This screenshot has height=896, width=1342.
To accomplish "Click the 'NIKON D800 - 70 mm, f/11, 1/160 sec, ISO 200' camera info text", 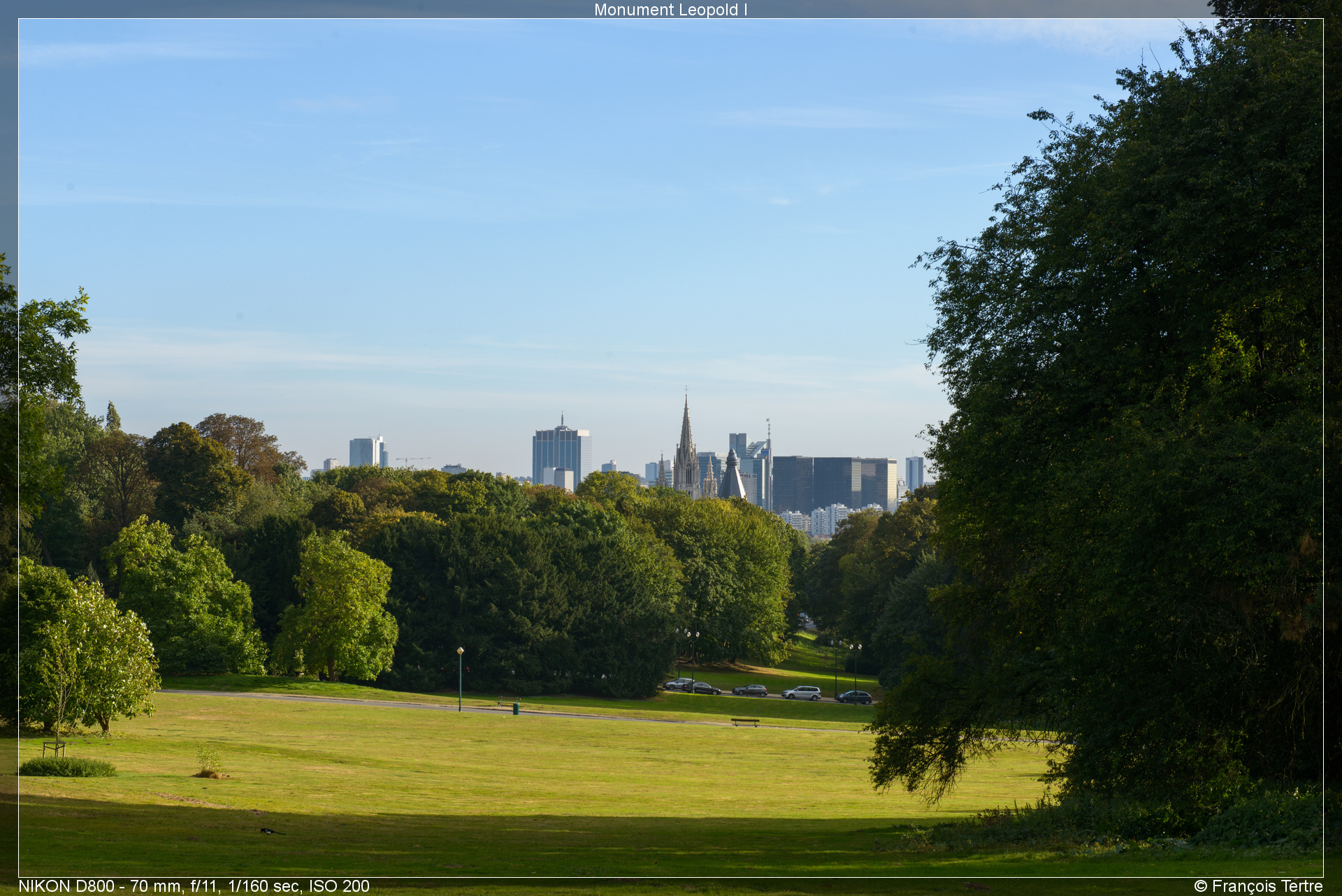I will pyautogui.click(x=194, y=886).
